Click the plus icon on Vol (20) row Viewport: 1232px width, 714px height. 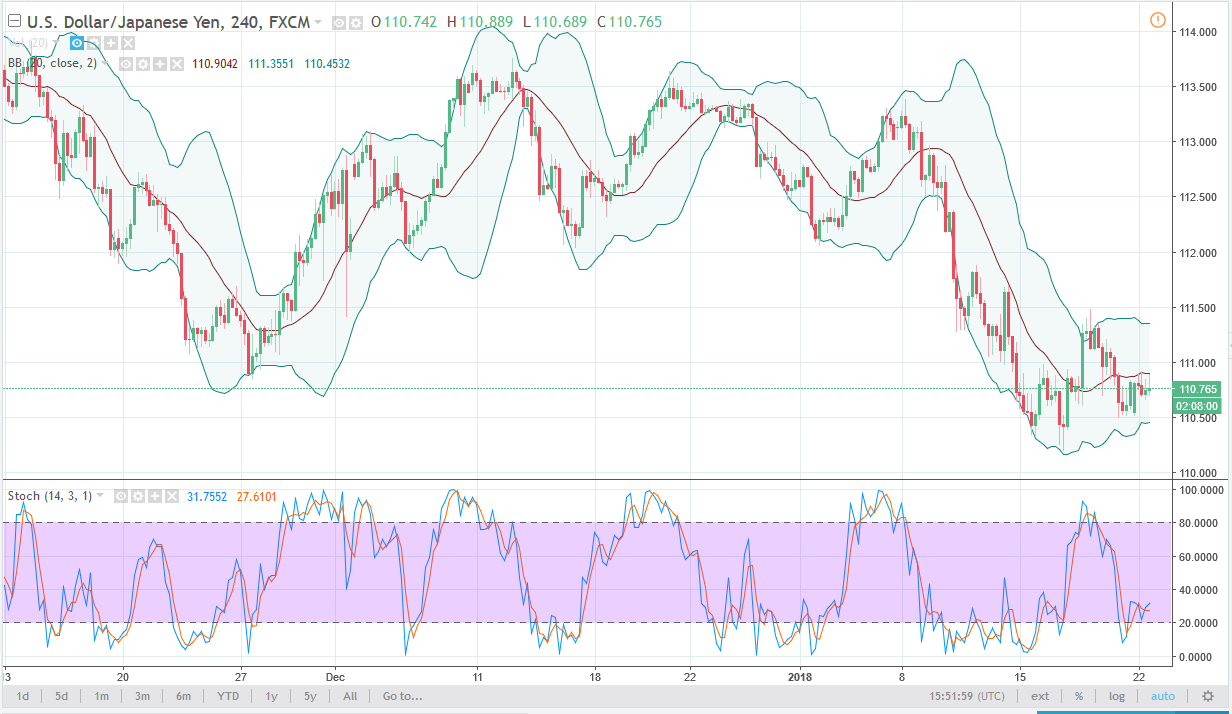[x=109, y=42]
